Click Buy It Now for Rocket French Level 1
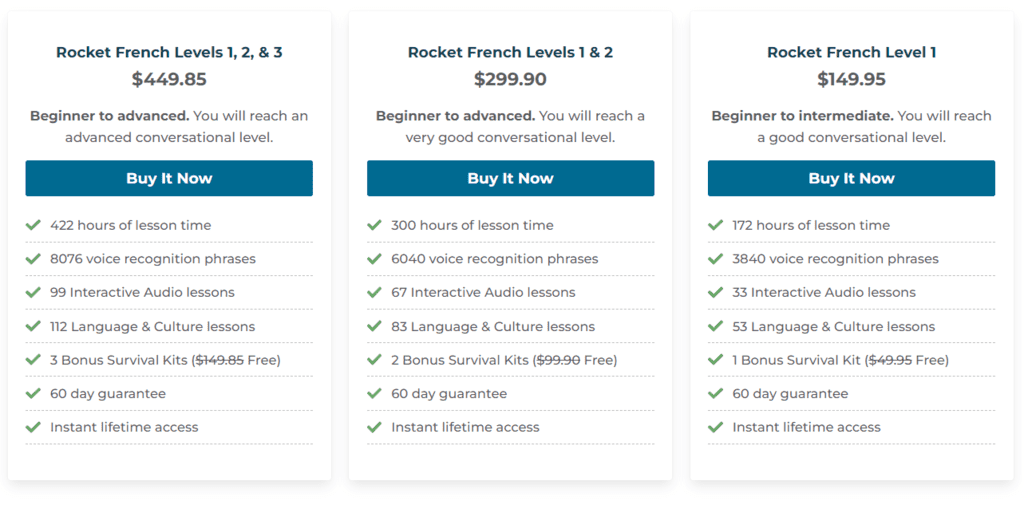Image resolution: width=1024 pixels, height=505 pixels. click(851, 178)
